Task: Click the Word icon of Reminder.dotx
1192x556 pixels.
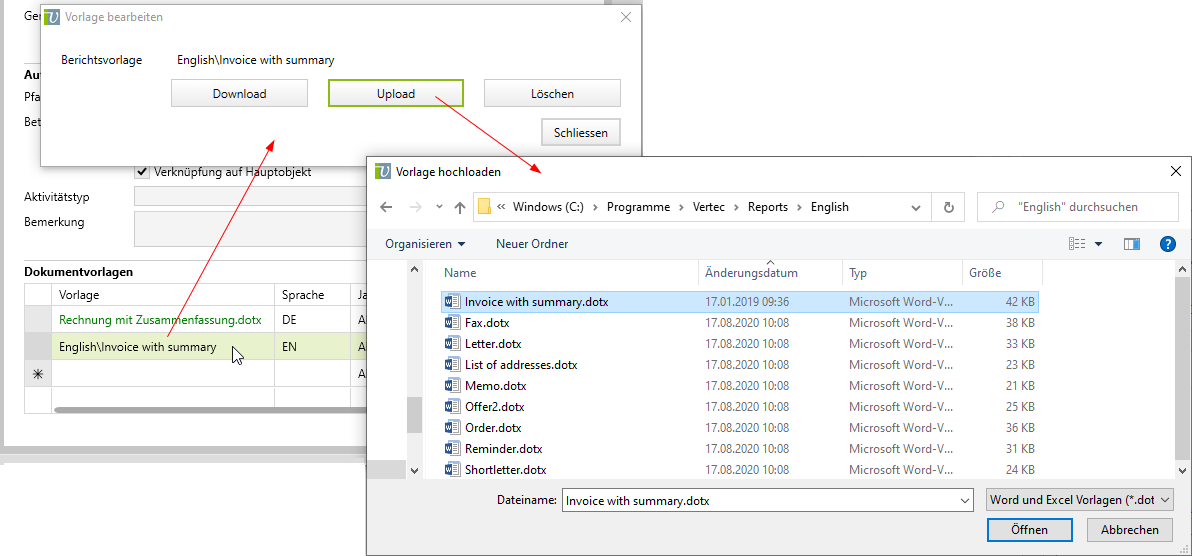Action: pos(451,449)
